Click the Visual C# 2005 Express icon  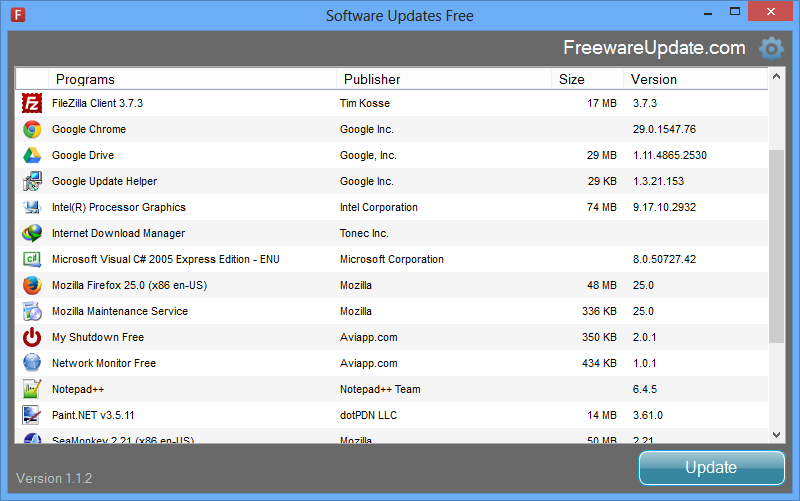click(x=32, y=259)
